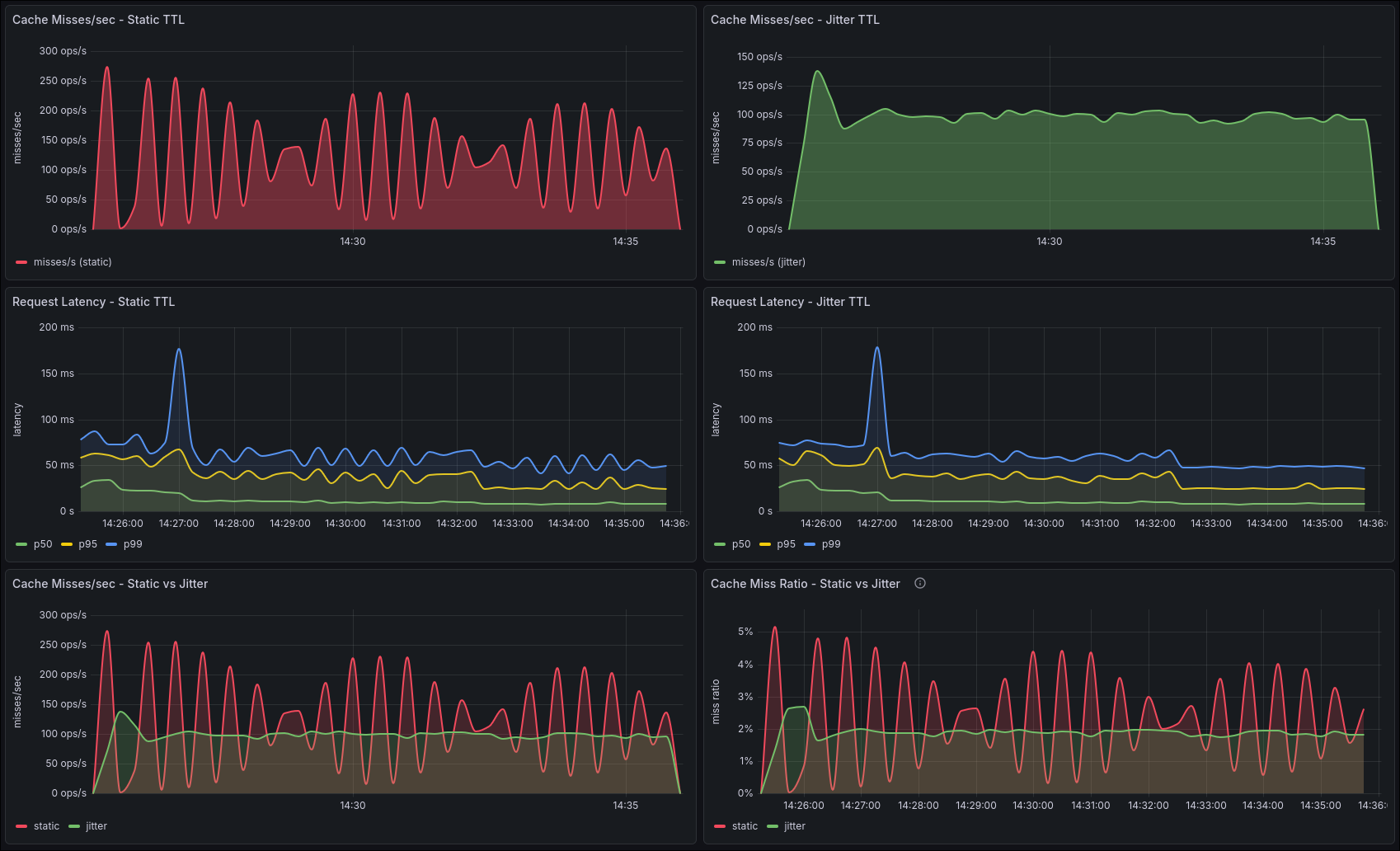This screenshot has width=1400, height=851.
Task: Click red color swatch of misses/s (static) legend
Action: (21, 262)
